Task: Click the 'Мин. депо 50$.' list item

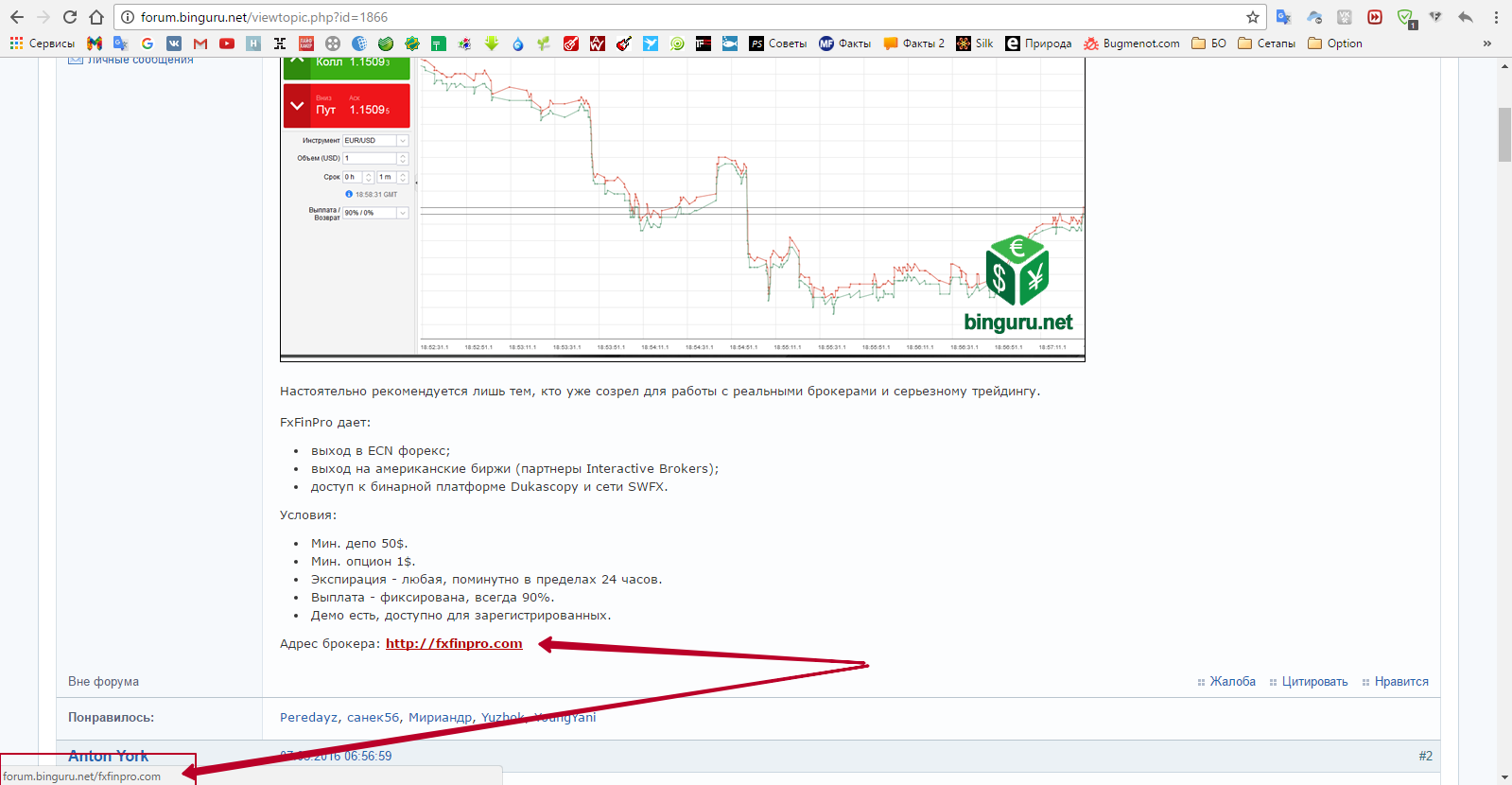Action: 359,543
